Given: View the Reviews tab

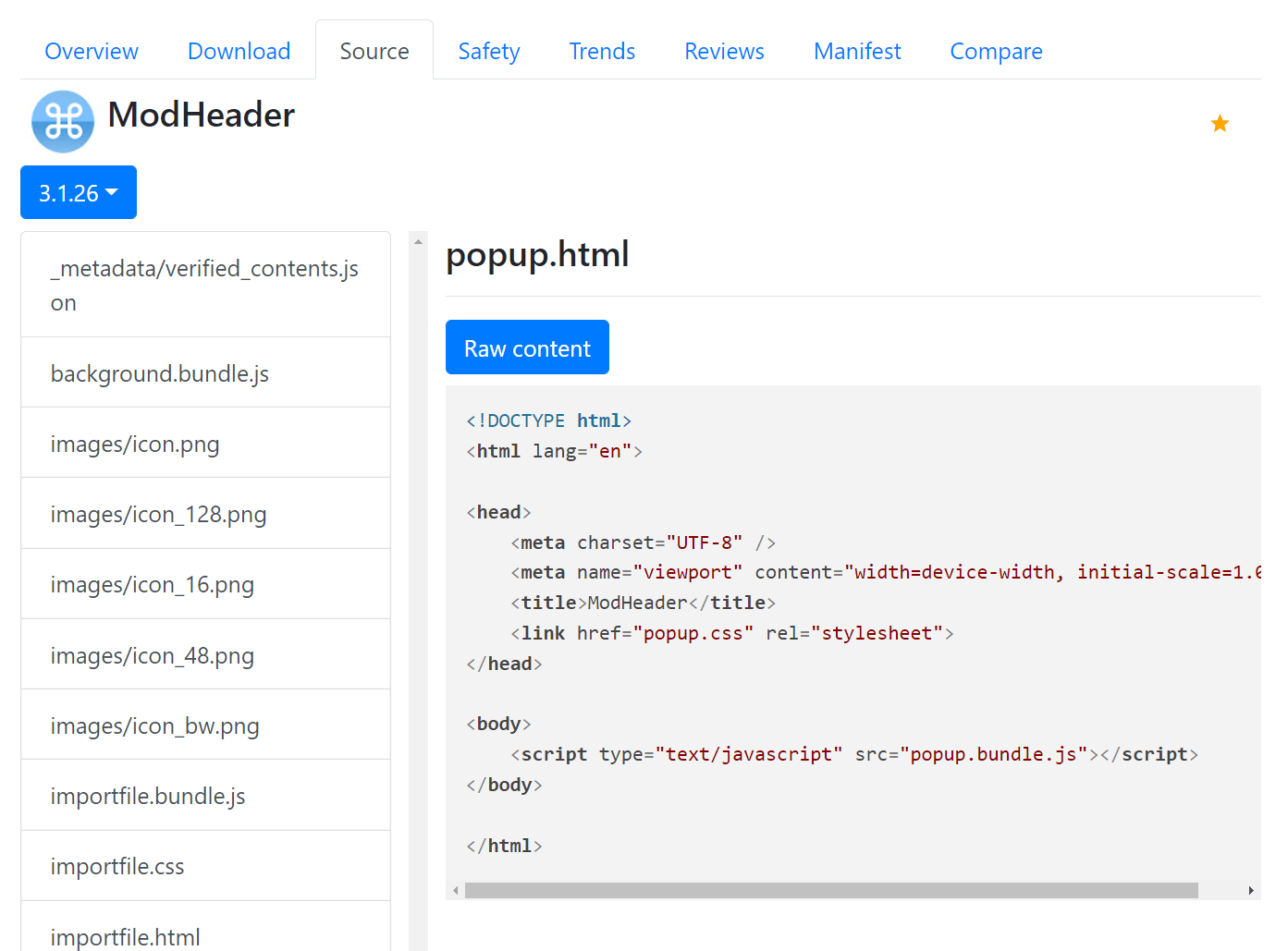Looking at the screenshot, I should pos(724,51).
